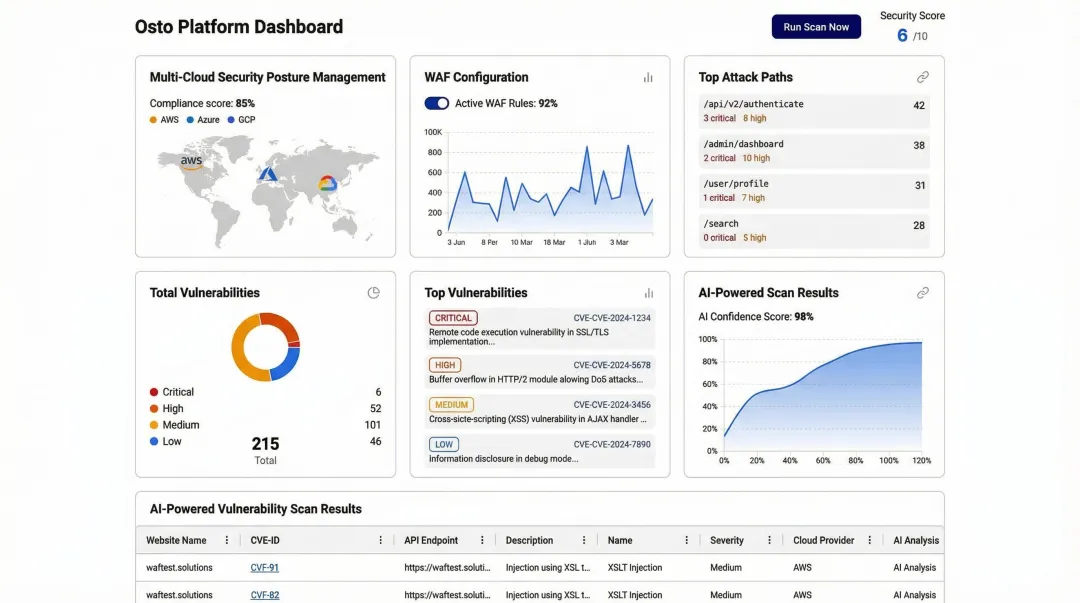
Task: Click the link icon on AI-Powered Scan Results card
Action: tap(922, 292)
